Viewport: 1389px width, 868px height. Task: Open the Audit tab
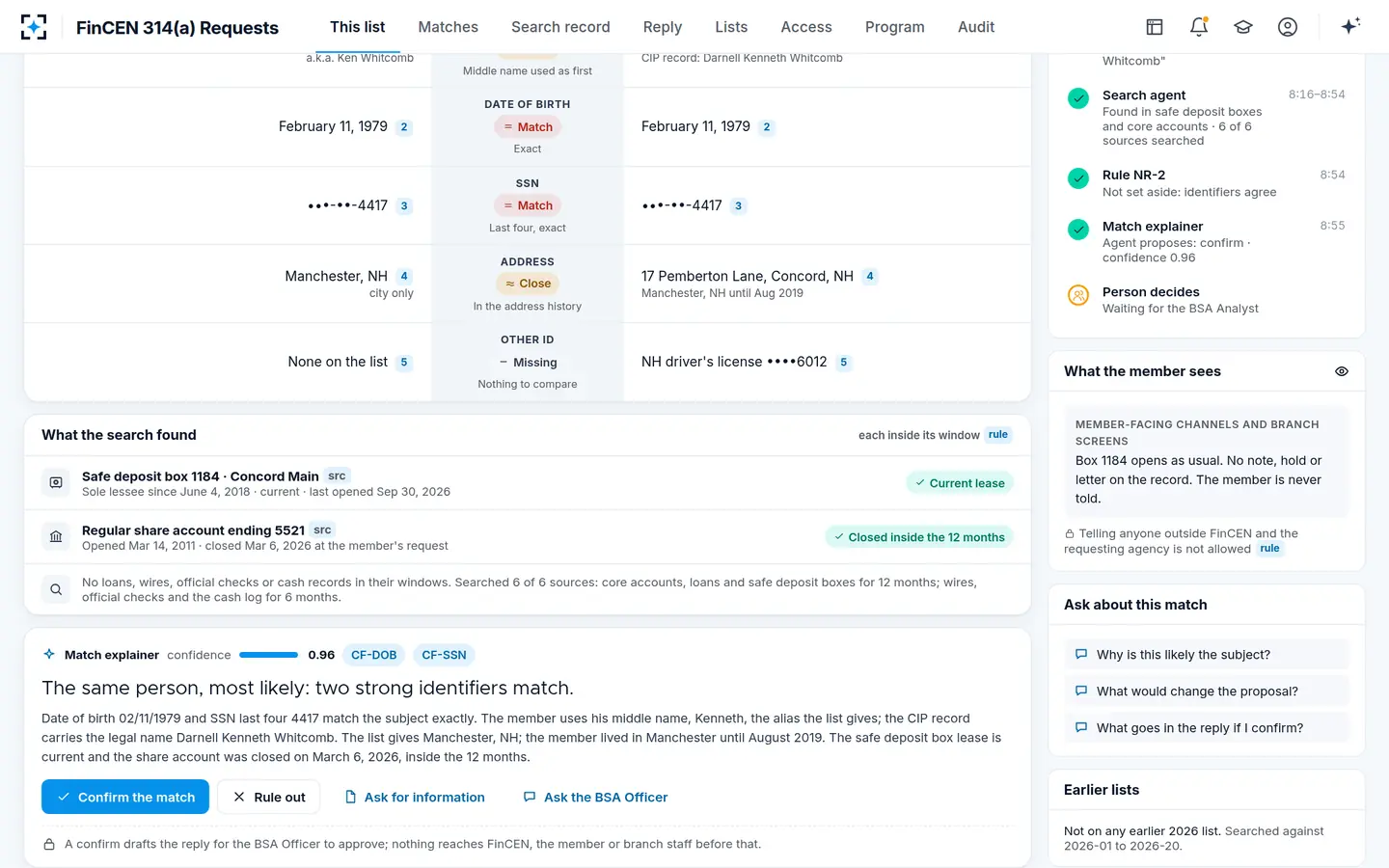(x=976, y=27)
